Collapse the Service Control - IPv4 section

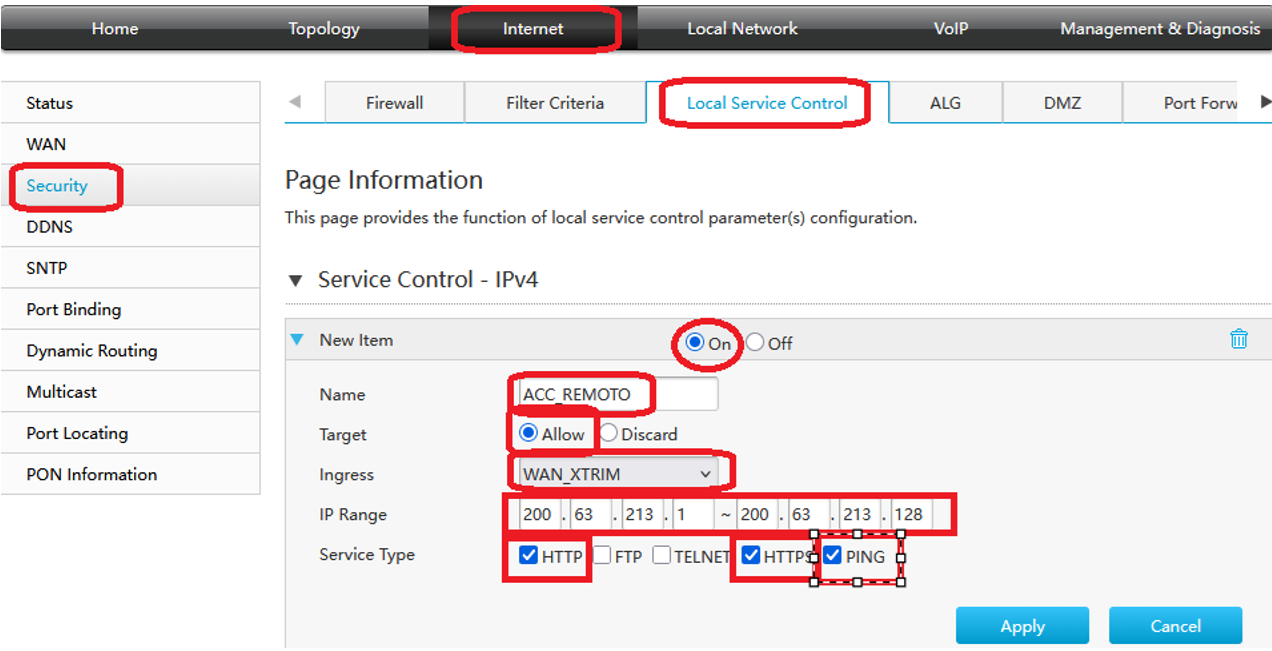295,281
